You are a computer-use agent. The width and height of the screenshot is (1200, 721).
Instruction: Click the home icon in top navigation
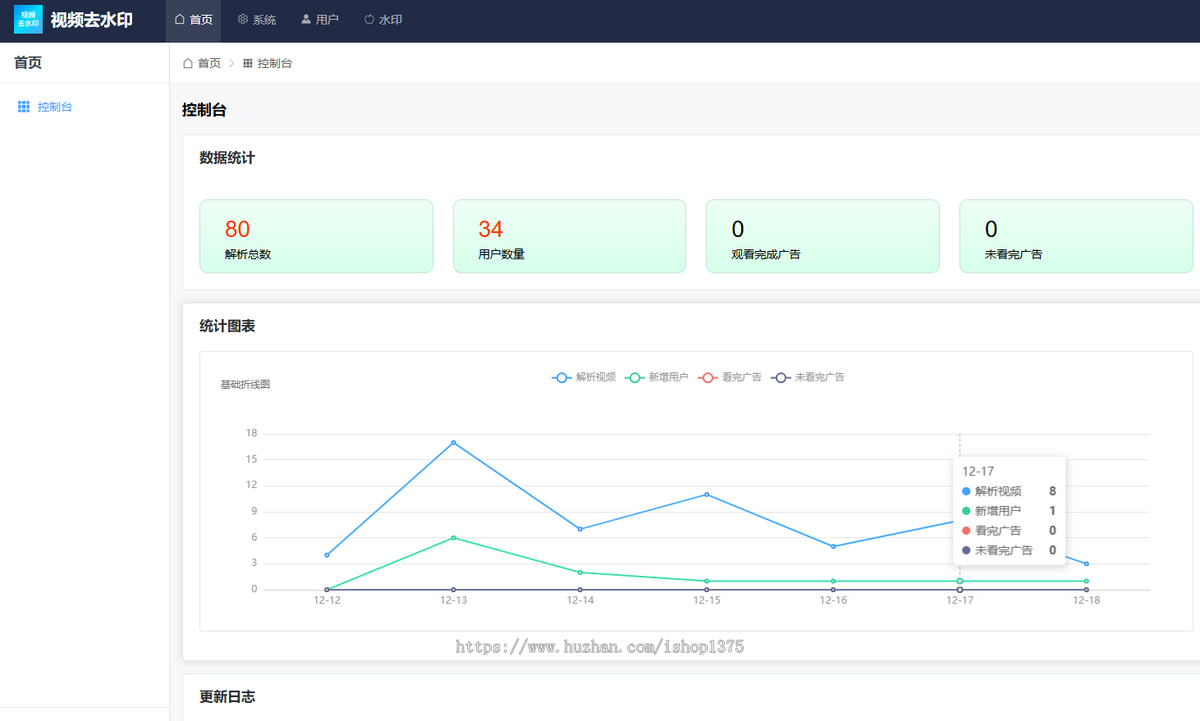pos(180,19)
